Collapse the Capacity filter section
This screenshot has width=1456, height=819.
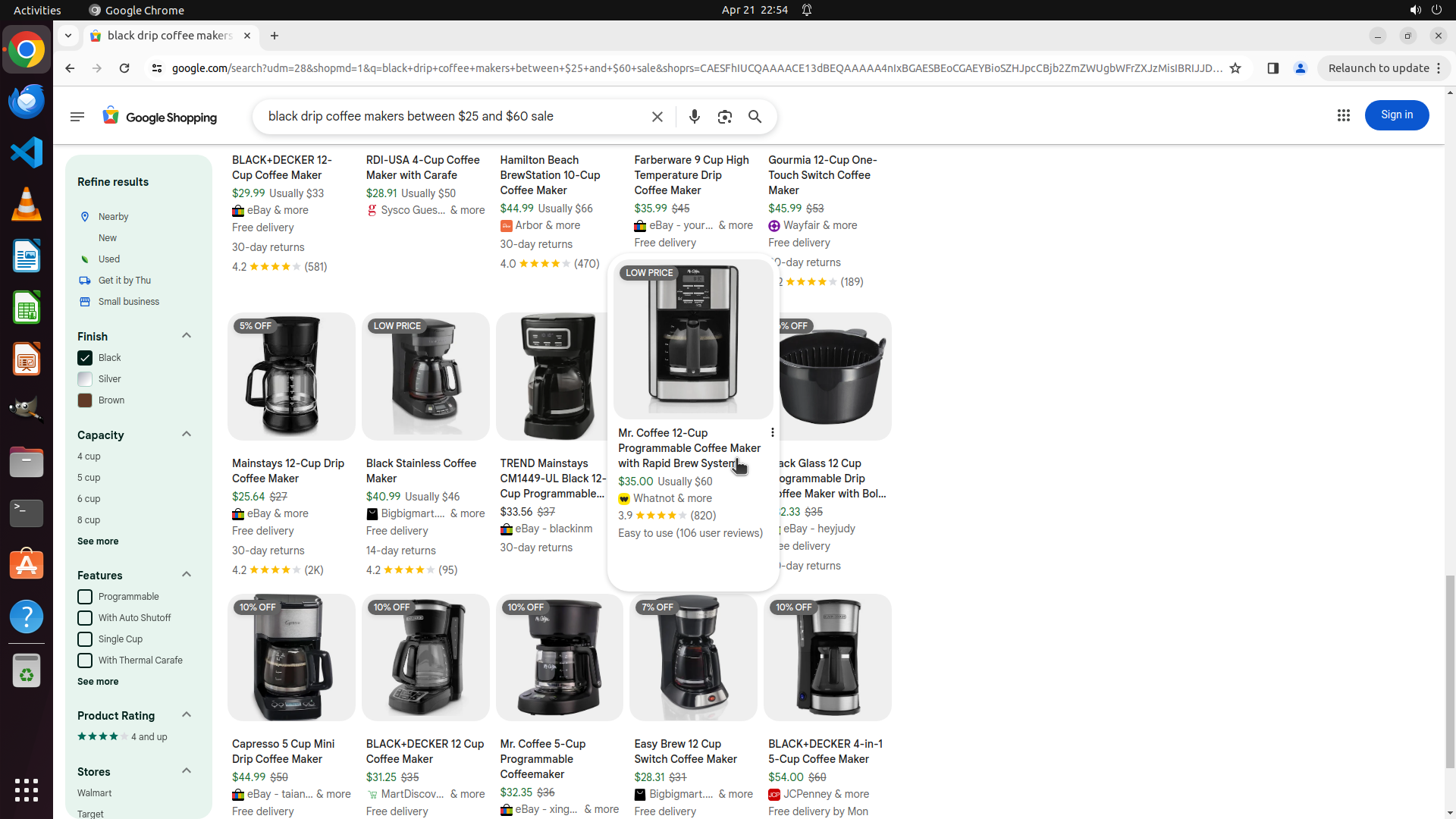pos(187,435)
